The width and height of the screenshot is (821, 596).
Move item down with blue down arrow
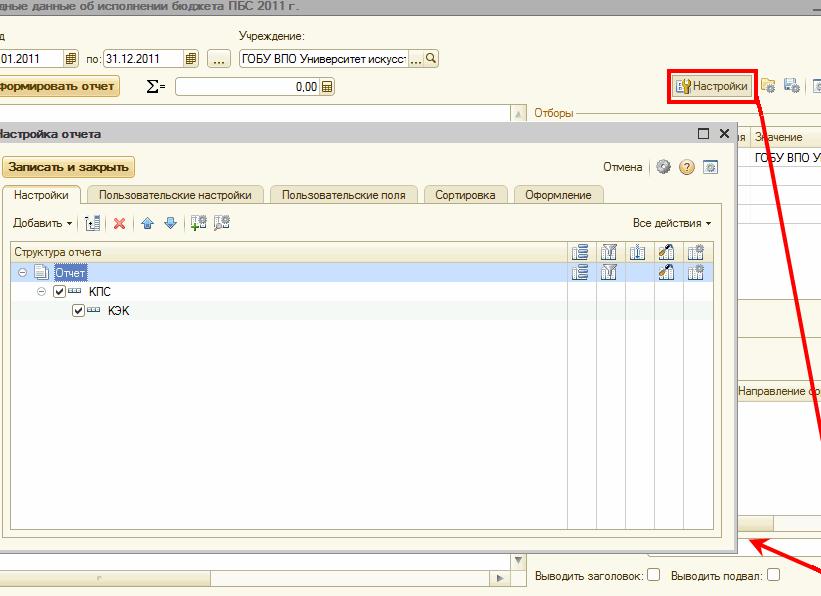point(171,223)
